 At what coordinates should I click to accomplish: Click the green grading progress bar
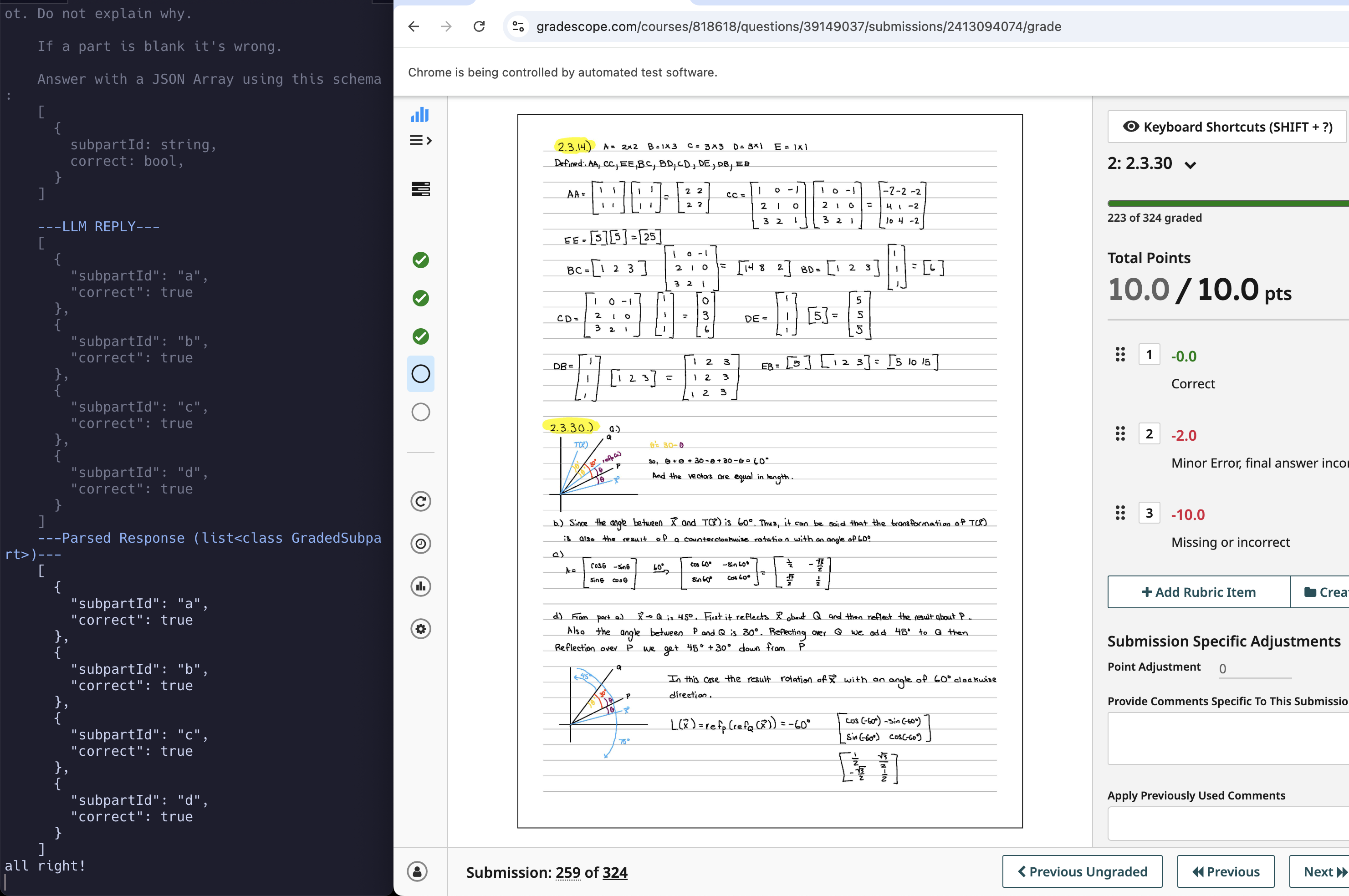(1227, 204)
